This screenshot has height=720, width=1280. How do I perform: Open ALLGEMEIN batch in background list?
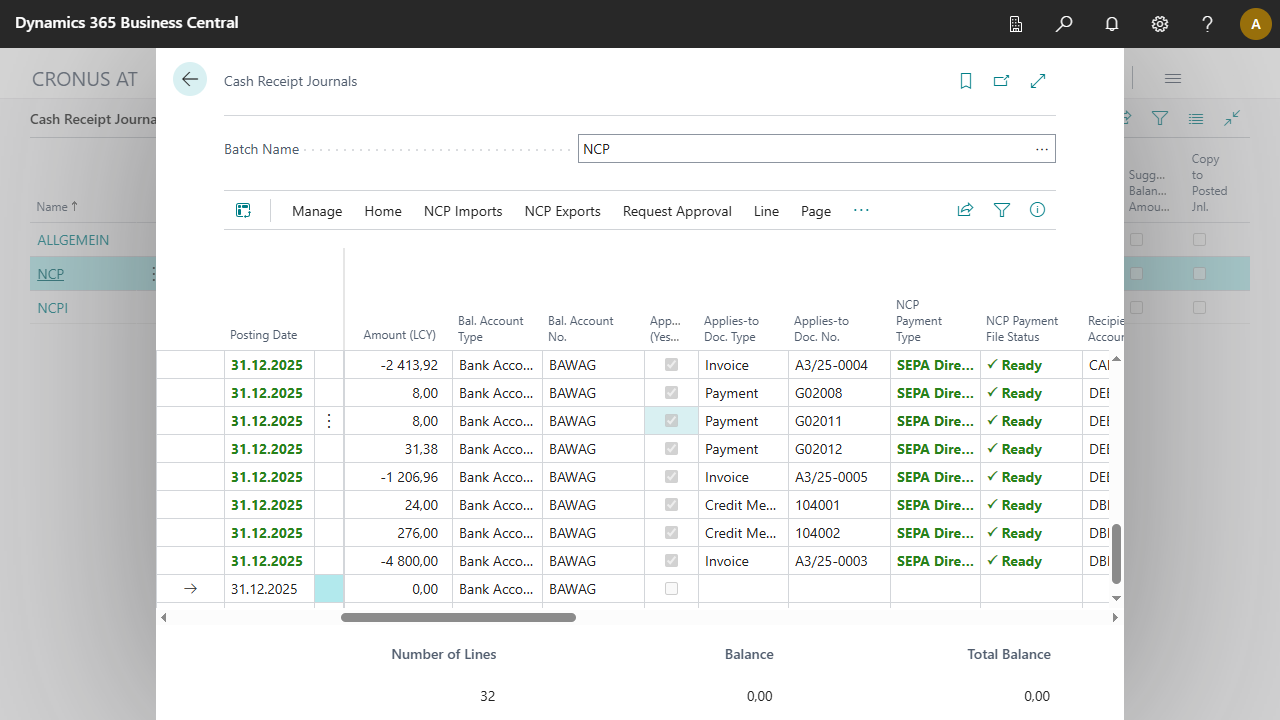74,240
